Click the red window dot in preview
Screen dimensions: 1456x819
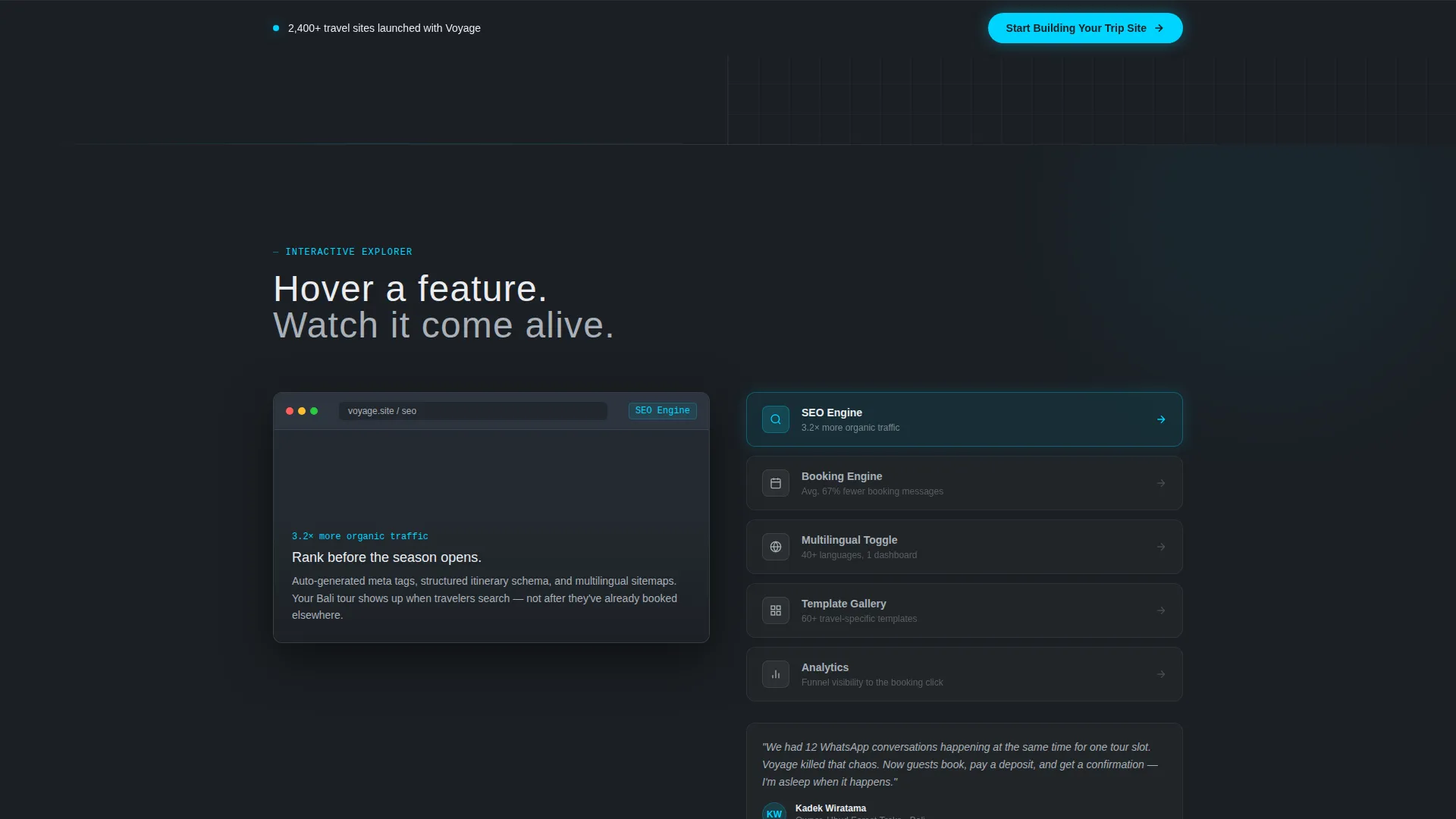point(290,411)
